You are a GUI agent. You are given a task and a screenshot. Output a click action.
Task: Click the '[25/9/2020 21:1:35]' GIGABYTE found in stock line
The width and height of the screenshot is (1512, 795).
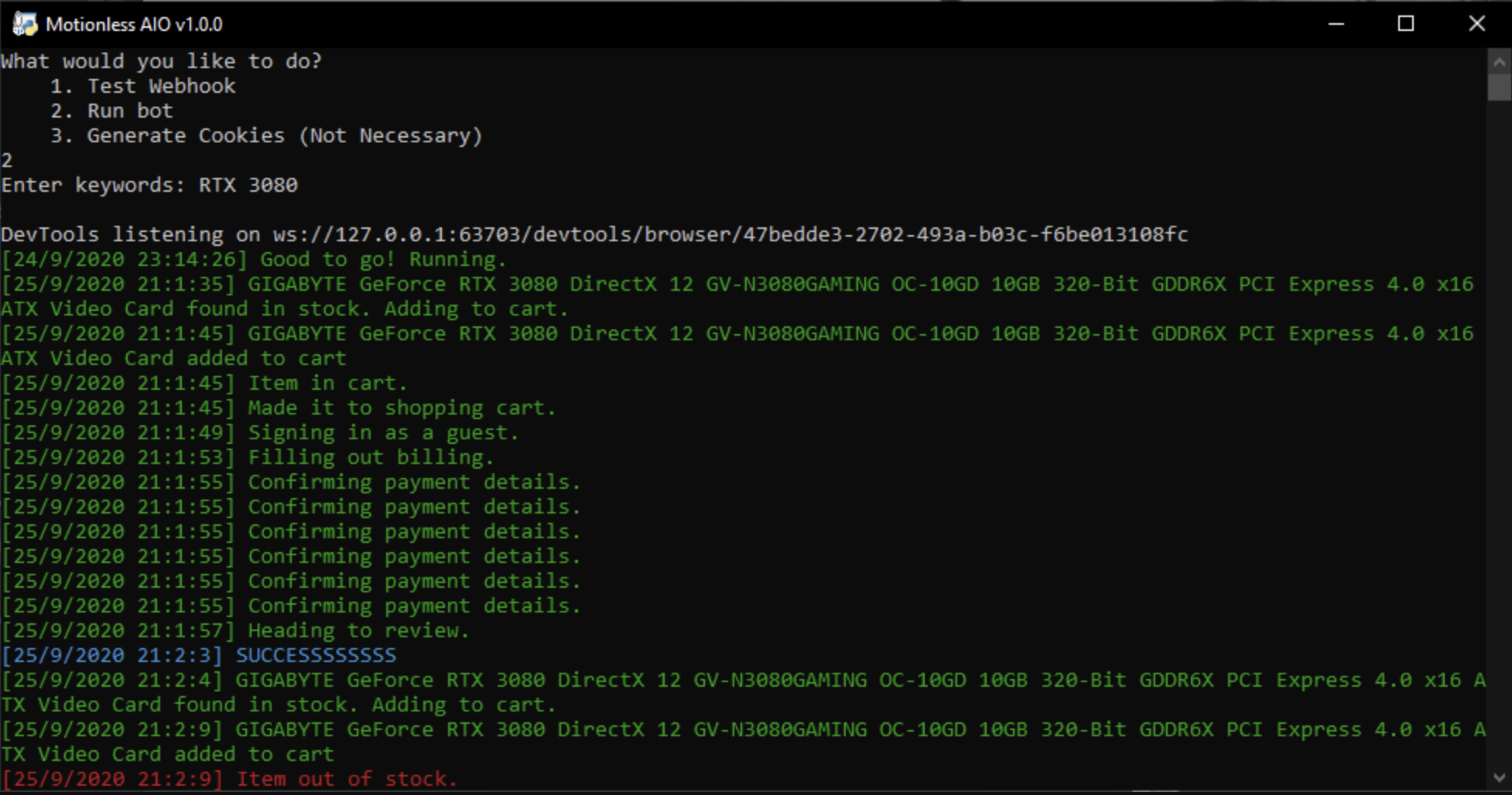pos(737,296)
